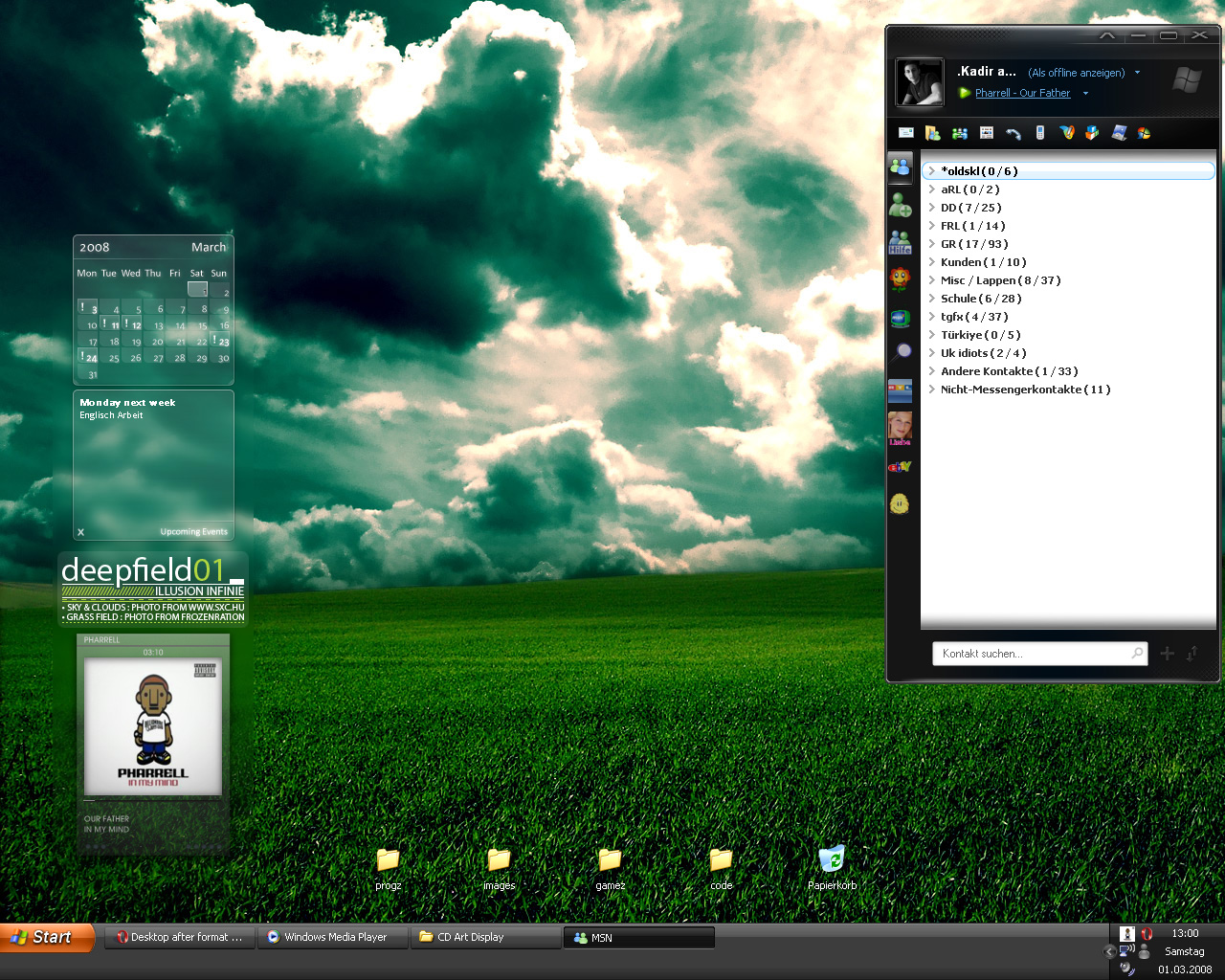Open the status dropdown next to 'Als offline anzeigen'
The width and height of the screenshot is (1225, 980).
[x=1137, y=73]
